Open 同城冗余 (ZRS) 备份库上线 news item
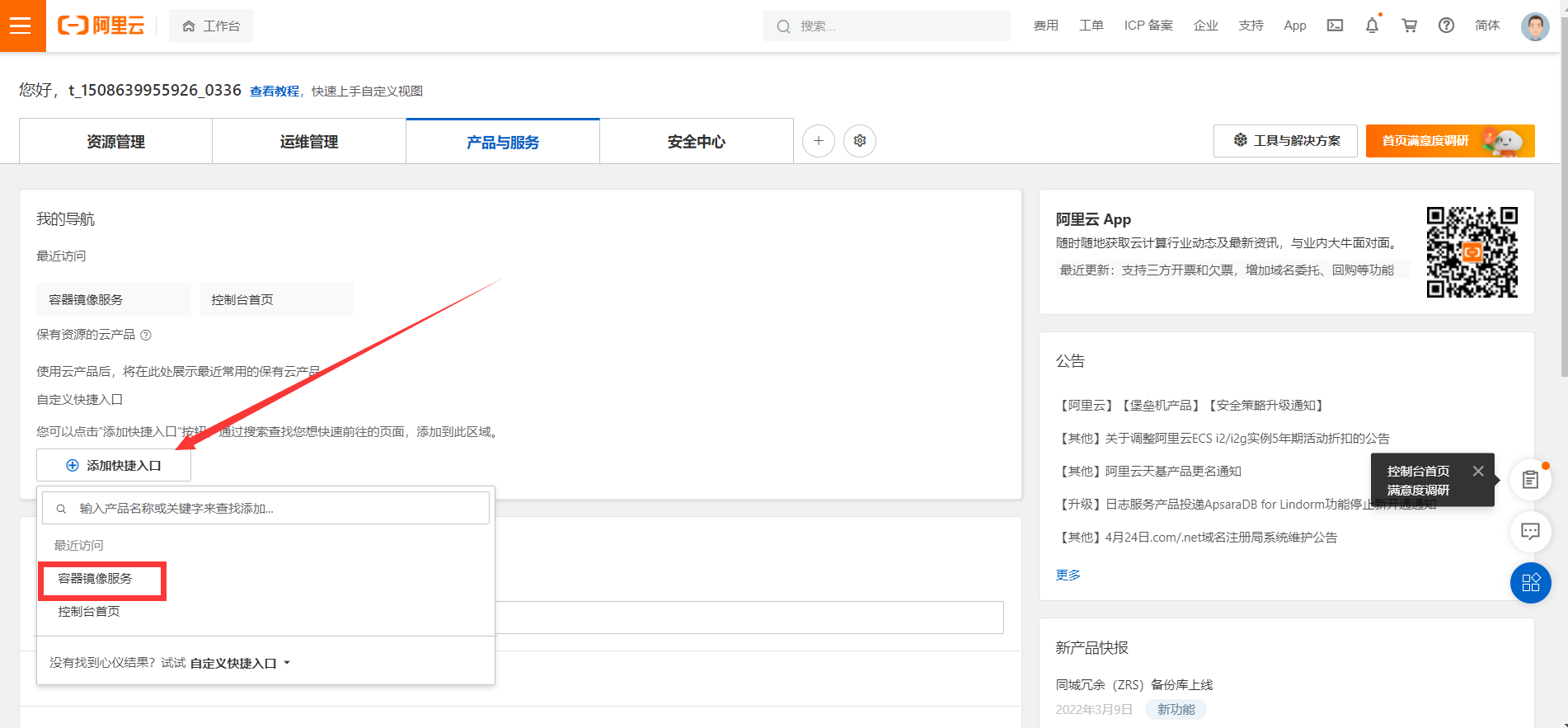1568x728 pixels. [x=1134, y=684]
